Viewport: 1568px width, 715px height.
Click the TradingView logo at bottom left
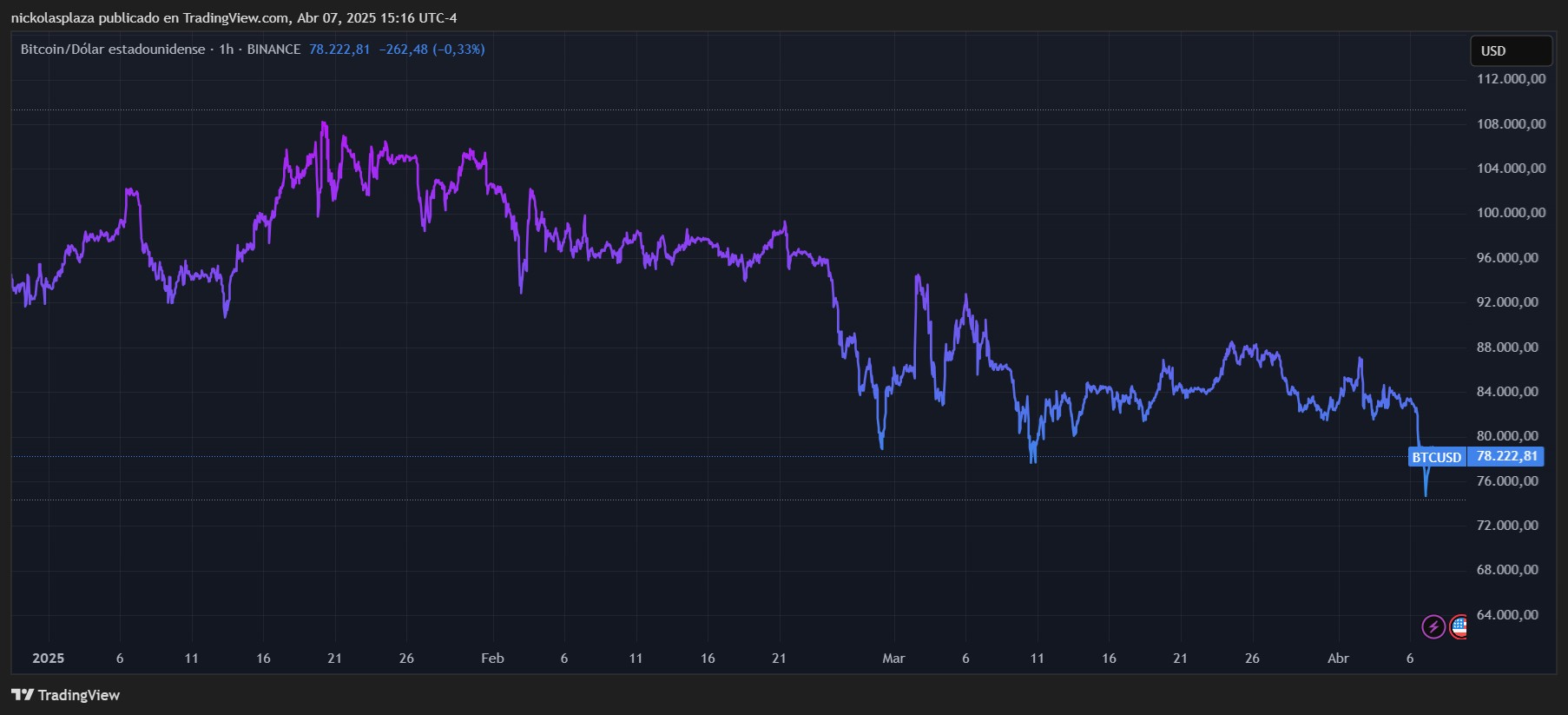pyautogui.click(x=66, y=695)
